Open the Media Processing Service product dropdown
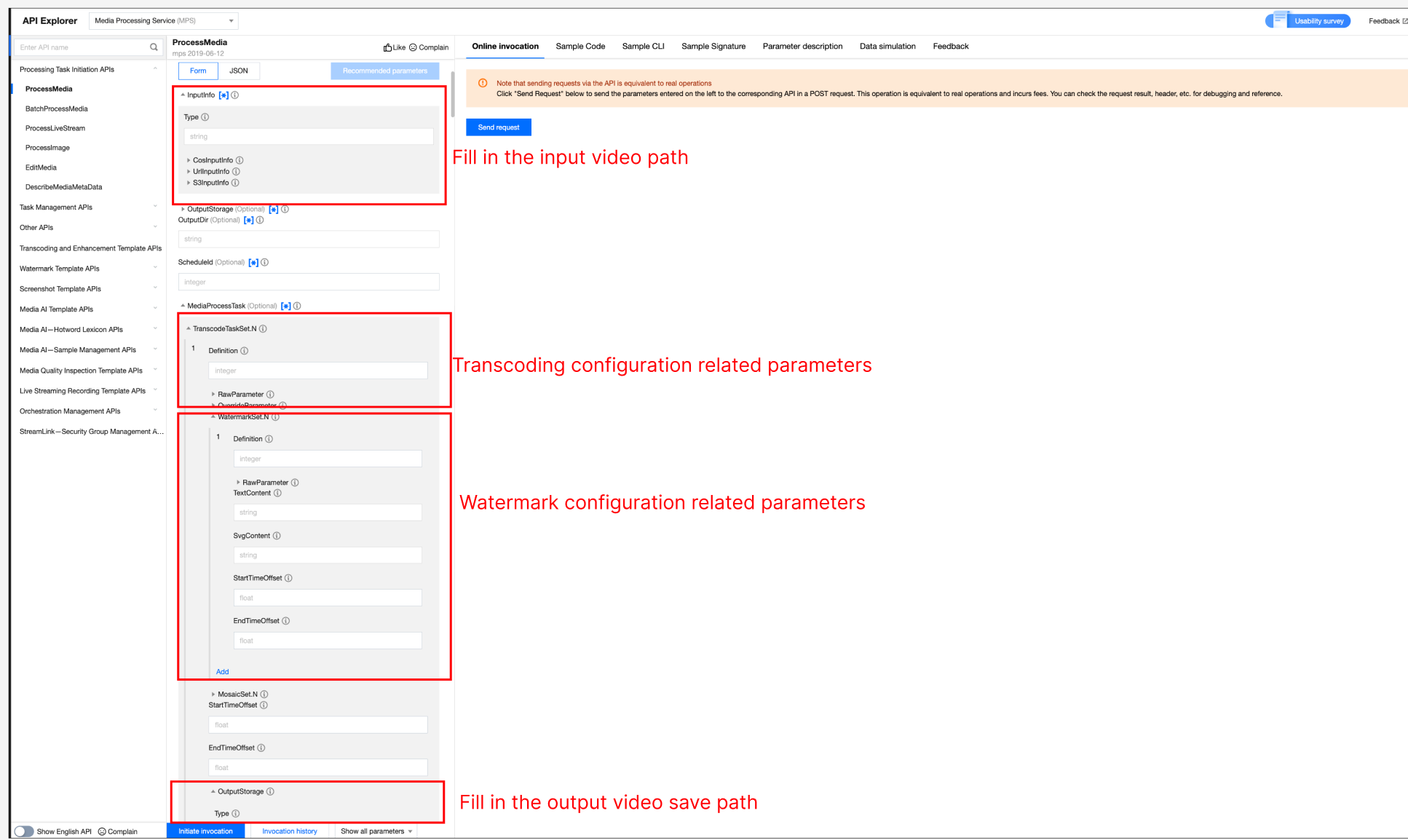The width and height of the screenshot is (1408, 840). click(x=164, y=20)
